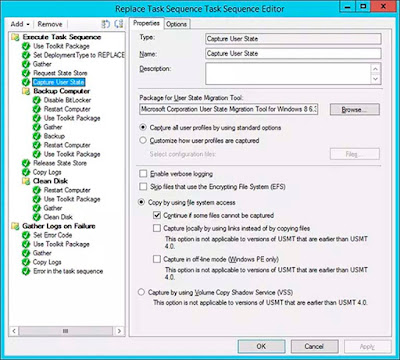Click the tree panel's horizontal scrollbar thumb
The height and width of the screenshot is (360, 400).
(x=65, y=331)
